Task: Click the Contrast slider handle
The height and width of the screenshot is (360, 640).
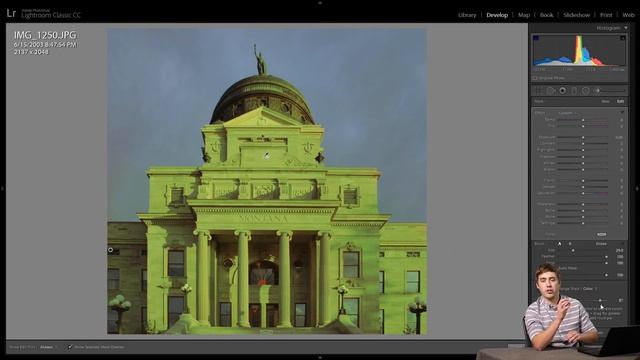Action: click(583, 144)
